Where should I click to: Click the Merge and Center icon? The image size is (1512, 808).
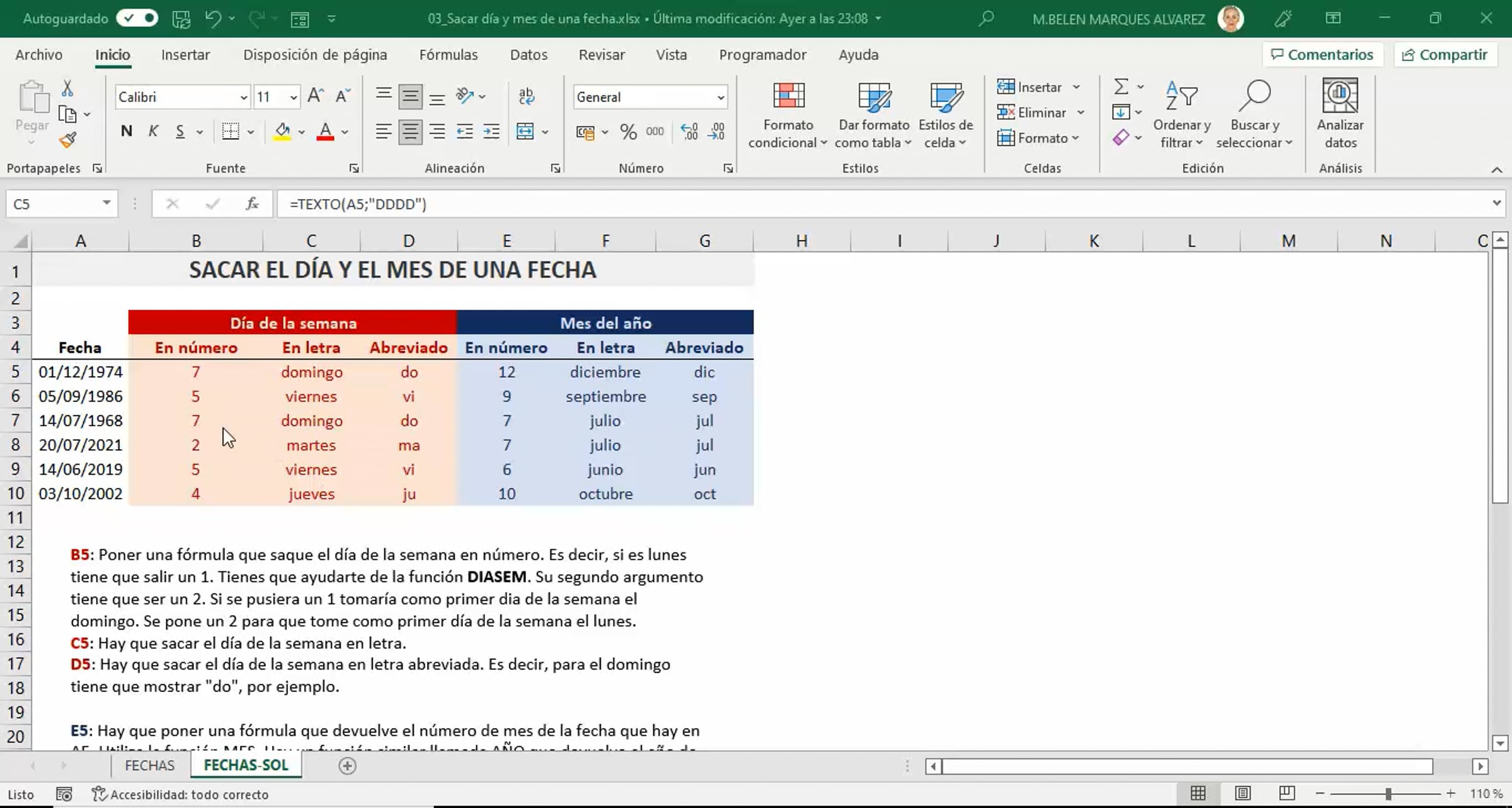(525, 132)
